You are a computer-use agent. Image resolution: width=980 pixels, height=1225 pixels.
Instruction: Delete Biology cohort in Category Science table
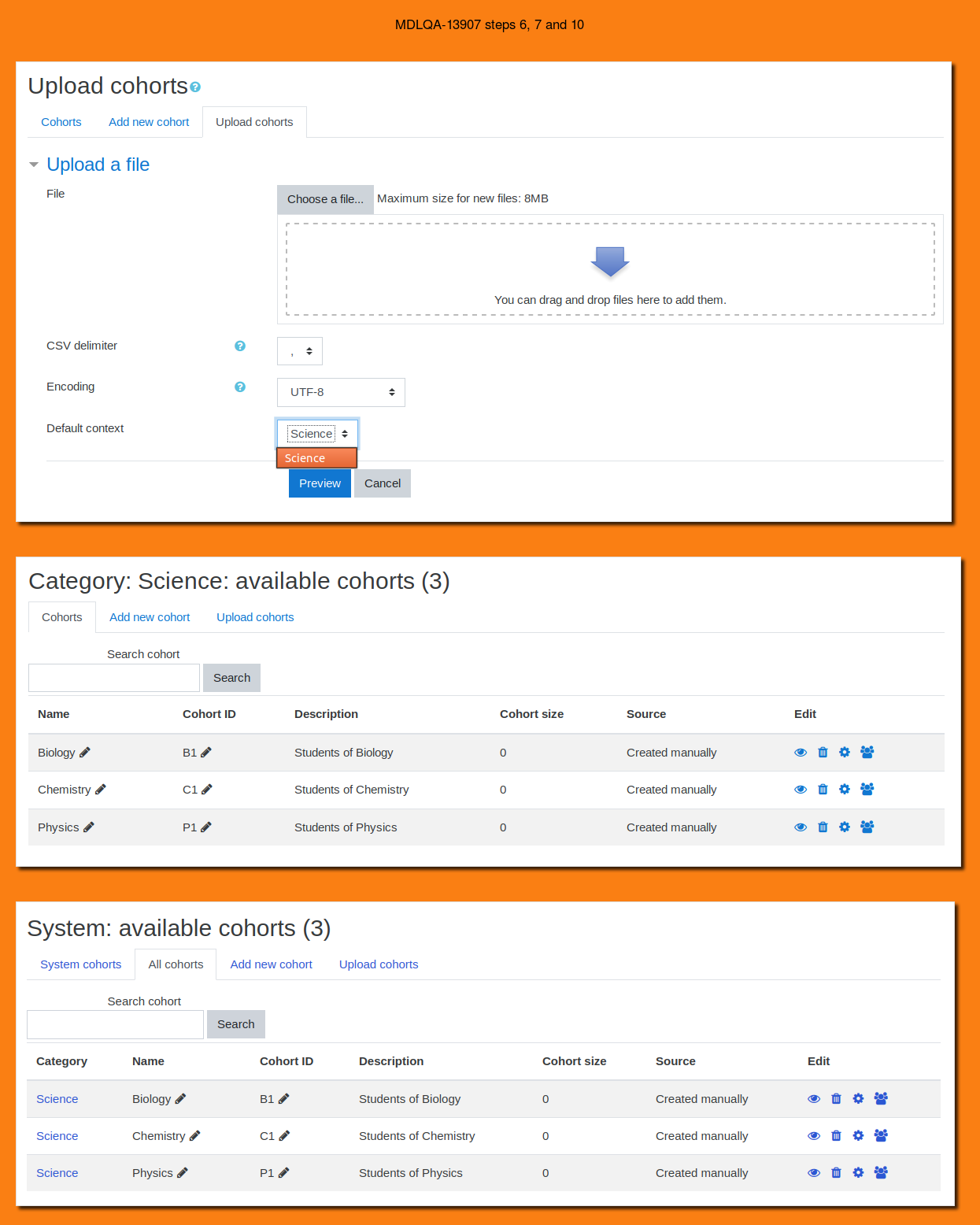click(823, 753)
